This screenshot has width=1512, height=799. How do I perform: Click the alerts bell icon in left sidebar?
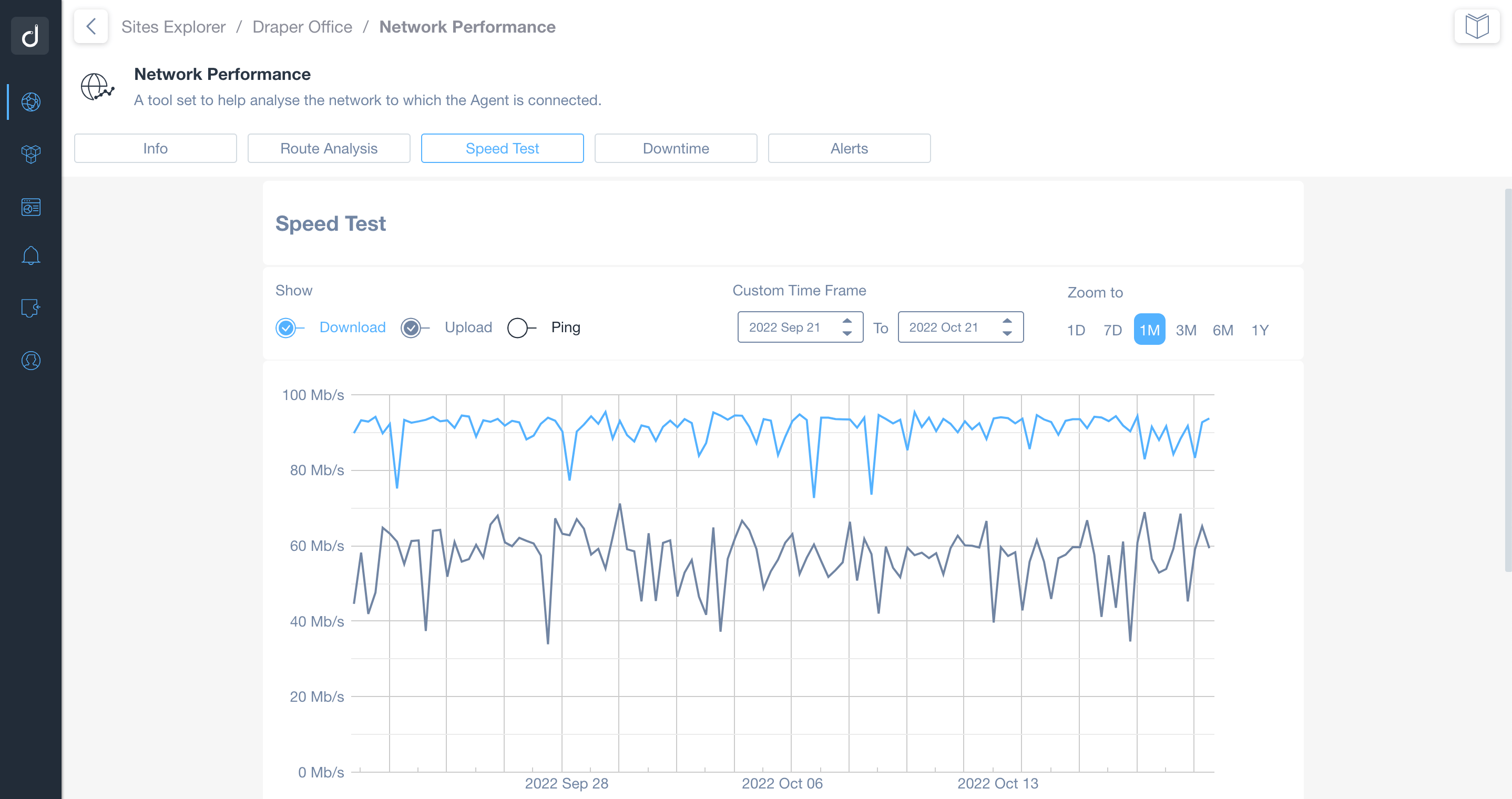click(30, 256)
